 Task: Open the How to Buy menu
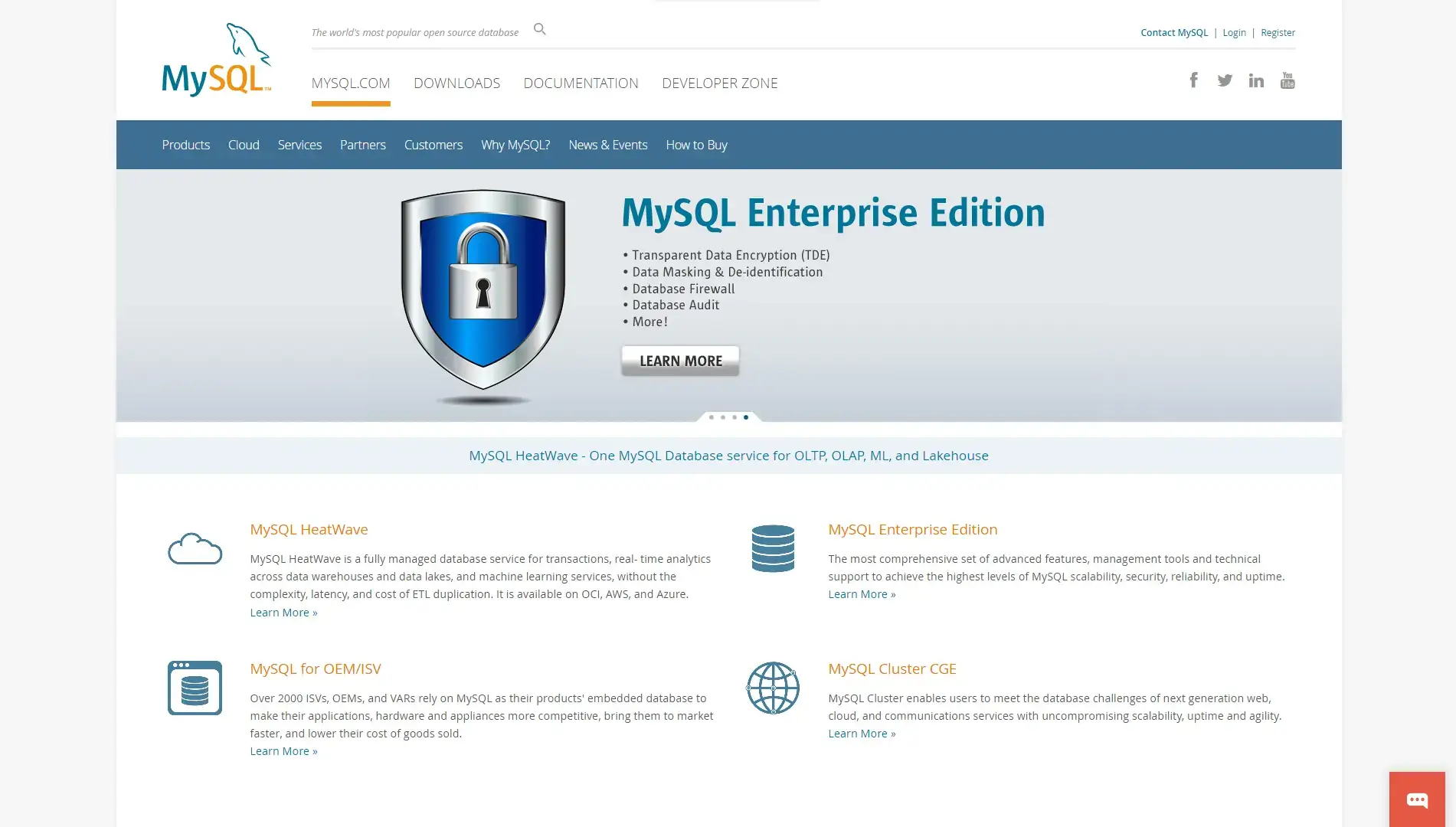[x=697, y=145]
